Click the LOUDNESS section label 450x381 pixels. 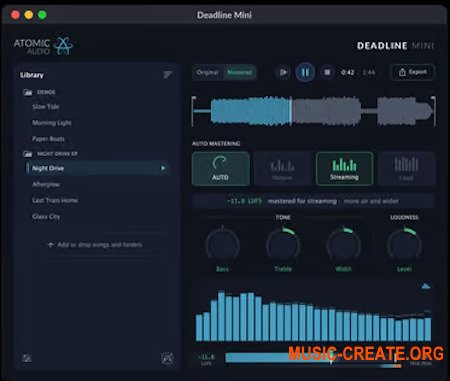click(x=404, y=217)
